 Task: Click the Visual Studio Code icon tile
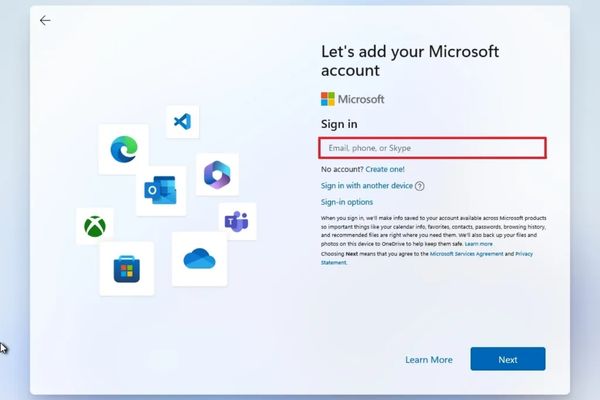[x=183, y=122]
